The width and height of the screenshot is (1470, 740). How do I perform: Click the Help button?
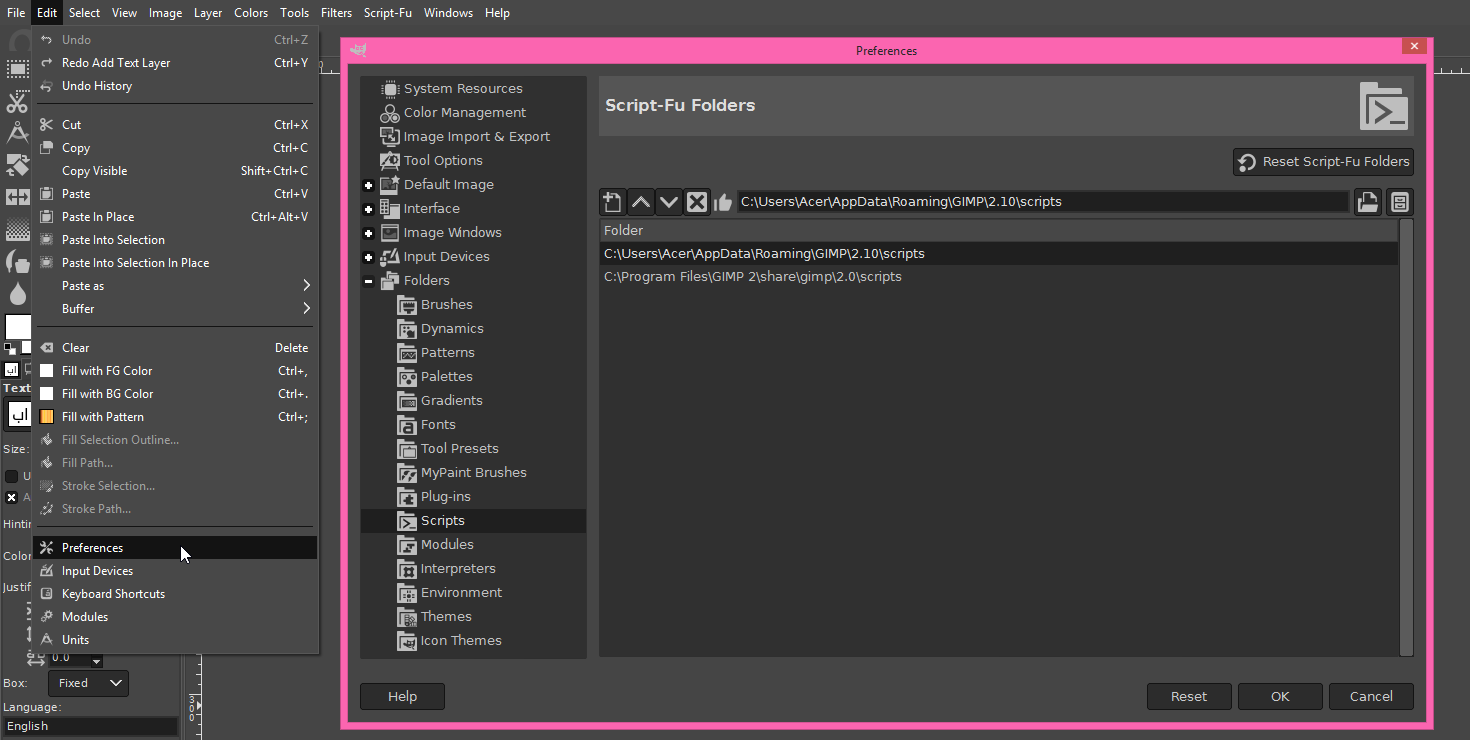(x=402, y=697)
